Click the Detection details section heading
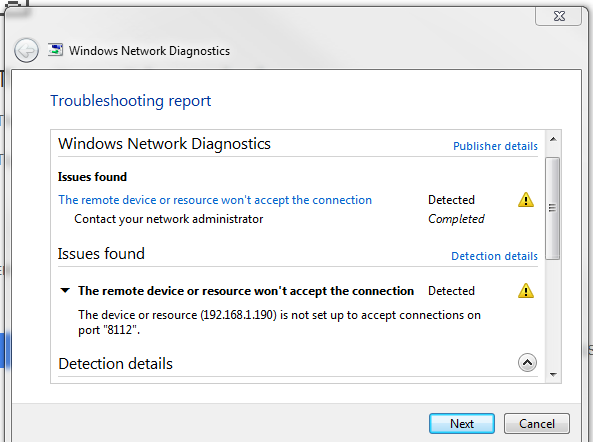 pyautogui.click(x=115, y=364)
